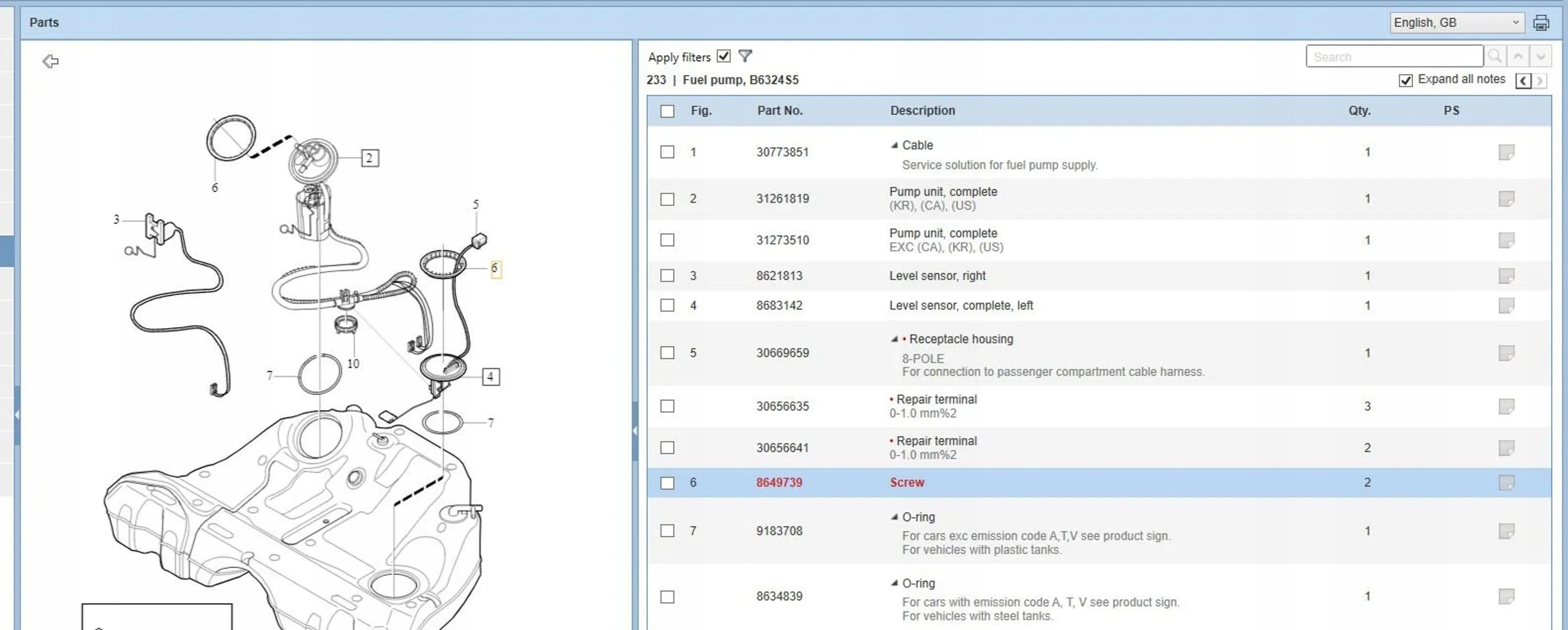This screenshot has height=630, width=1568.
Task: Open note icon for Level sensor, right
Action: pos(1507,276)
